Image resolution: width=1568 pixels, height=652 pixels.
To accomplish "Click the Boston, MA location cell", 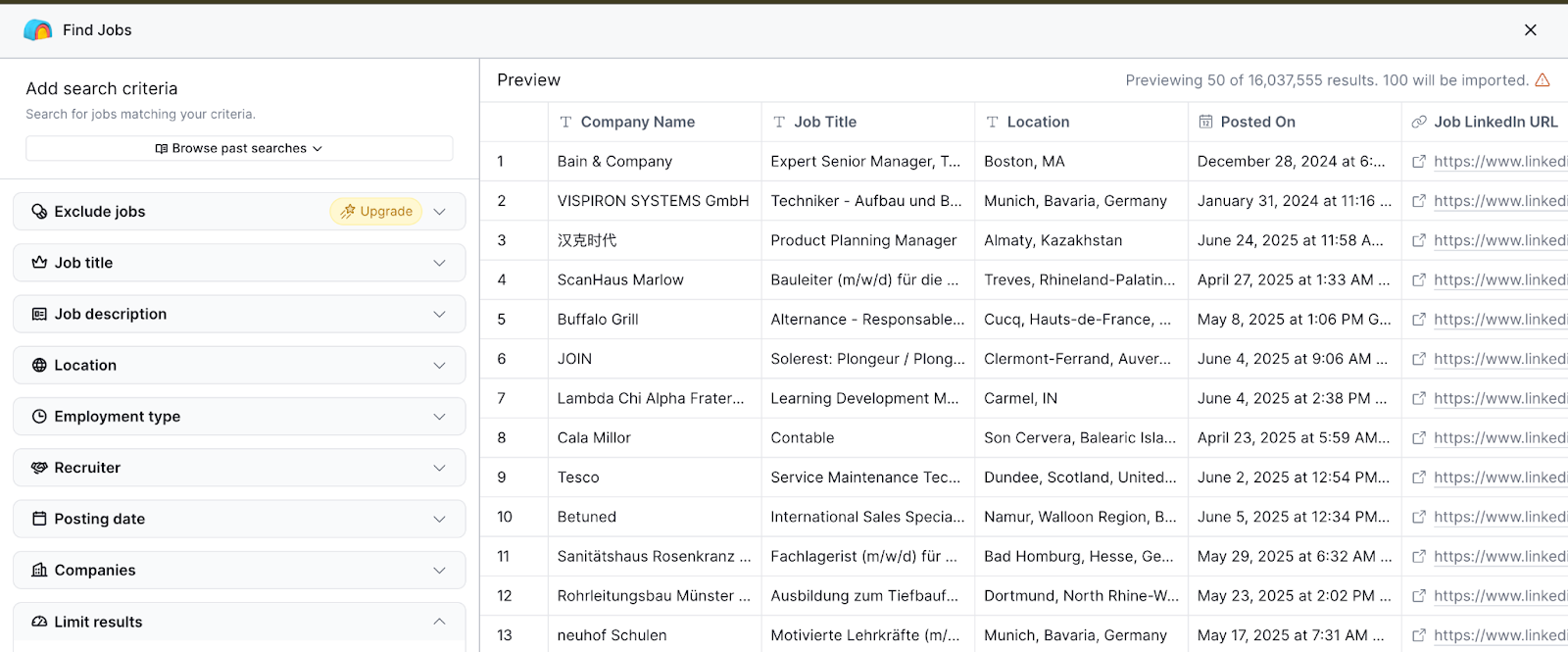I will [x=1081, y=162].
